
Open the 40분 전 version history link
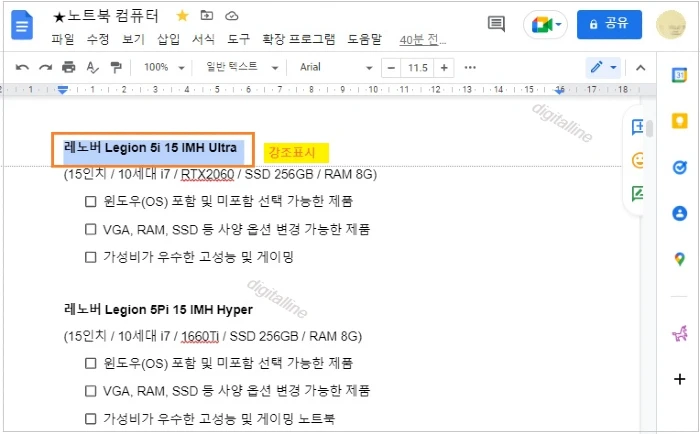click(422, 40)
